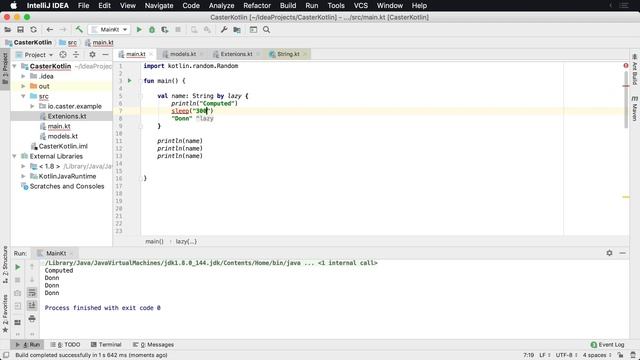Click the red error indicator atop the editor scrollbar

pos(626,66)
